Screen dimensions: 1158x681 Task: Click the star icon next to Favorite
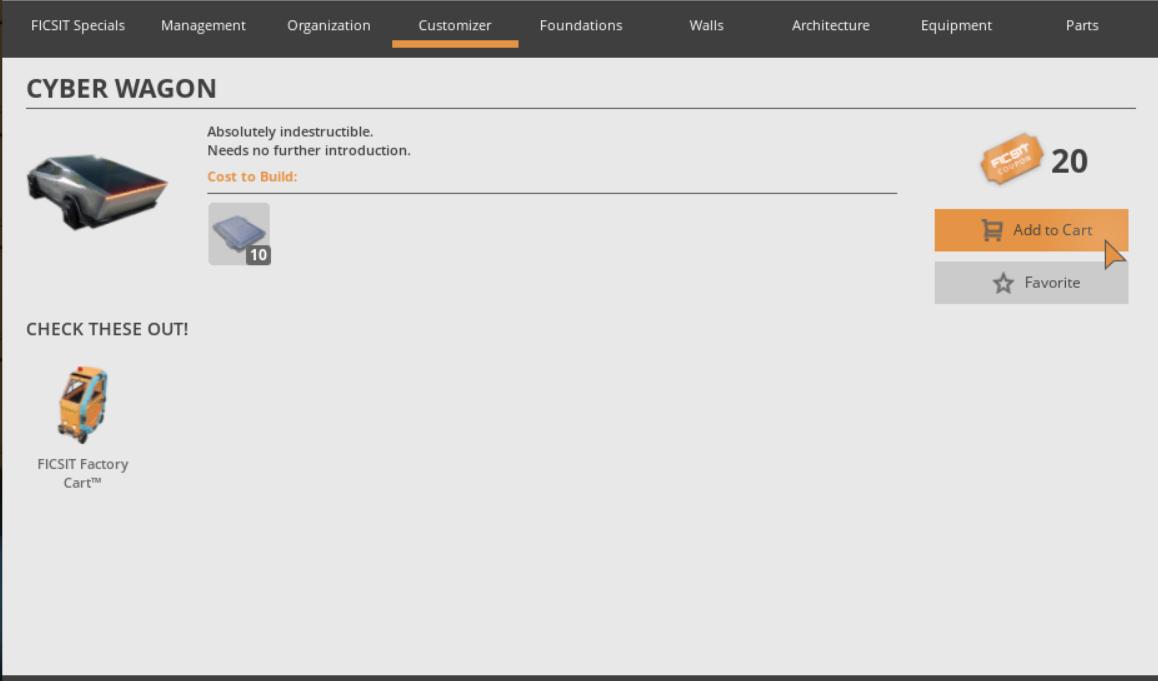pos(1003,283)
